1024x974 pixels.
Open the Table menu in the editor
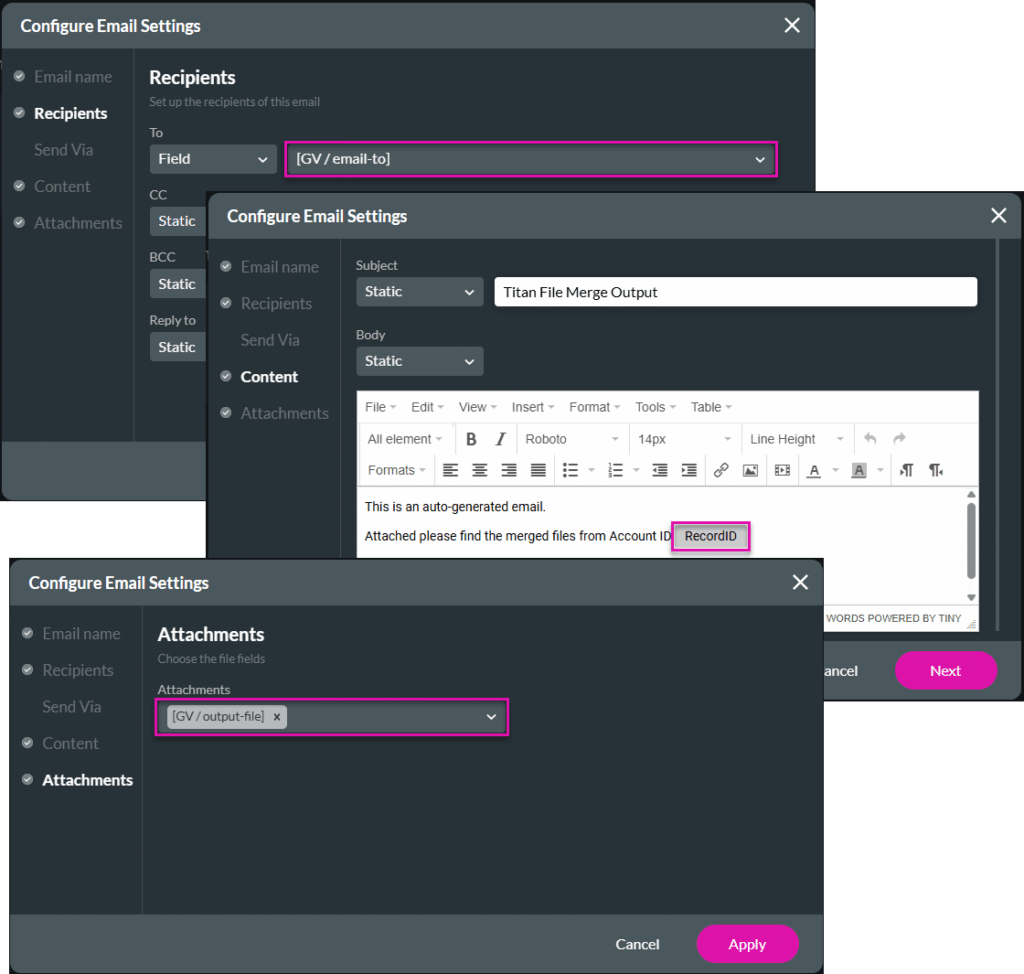(709, 406)
